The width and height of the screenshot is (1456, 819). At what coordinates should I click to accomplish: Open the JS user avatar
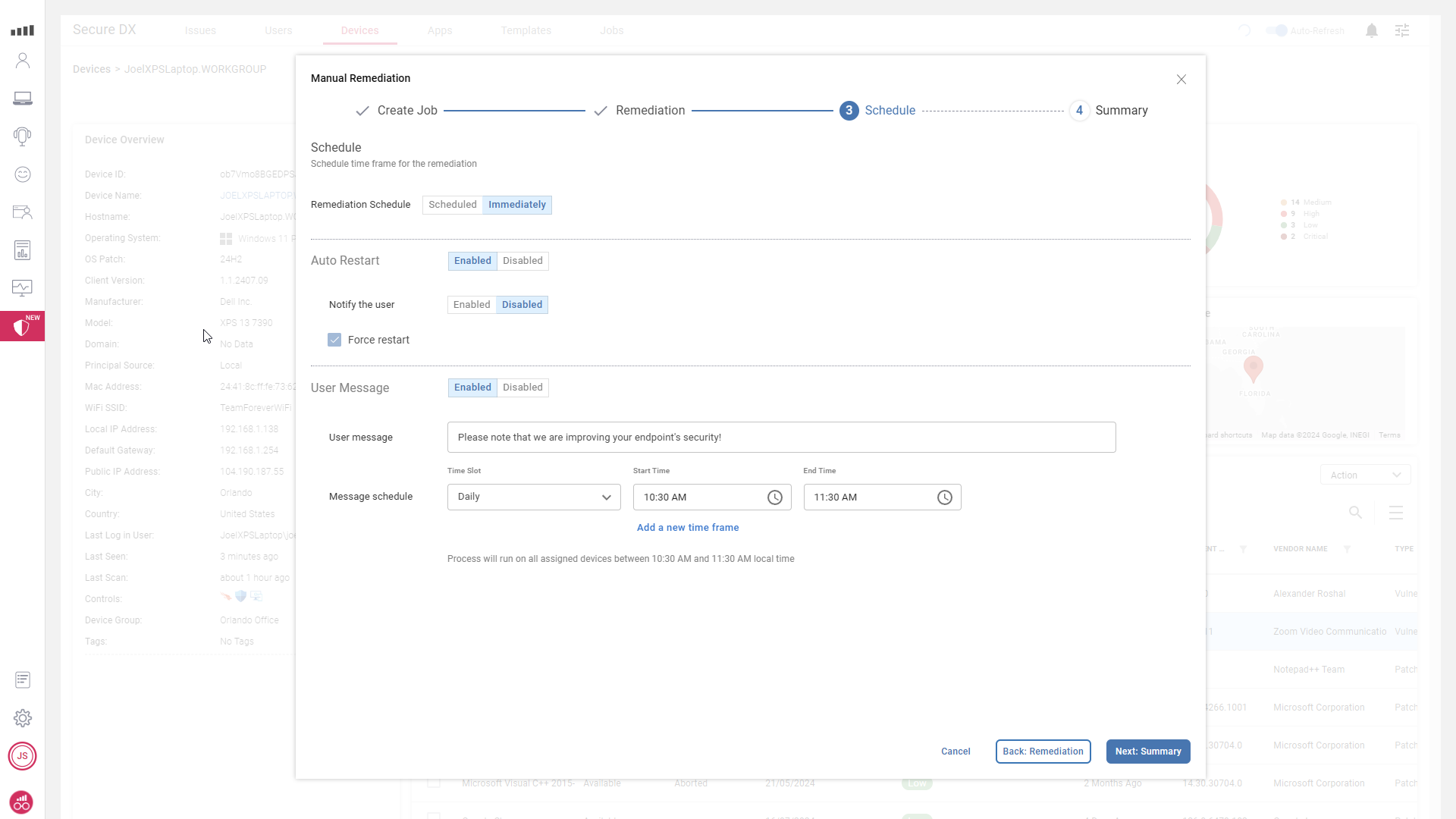point(23,756)
